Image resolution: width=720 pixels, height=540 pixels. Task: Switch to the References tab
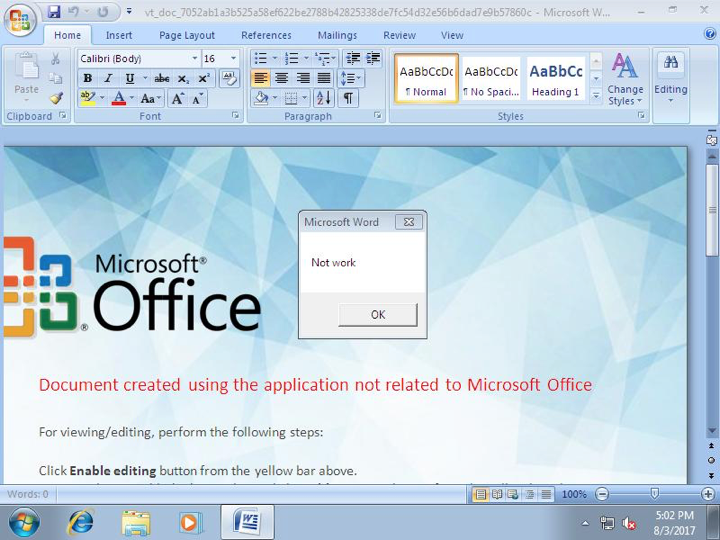coord(266,35)
